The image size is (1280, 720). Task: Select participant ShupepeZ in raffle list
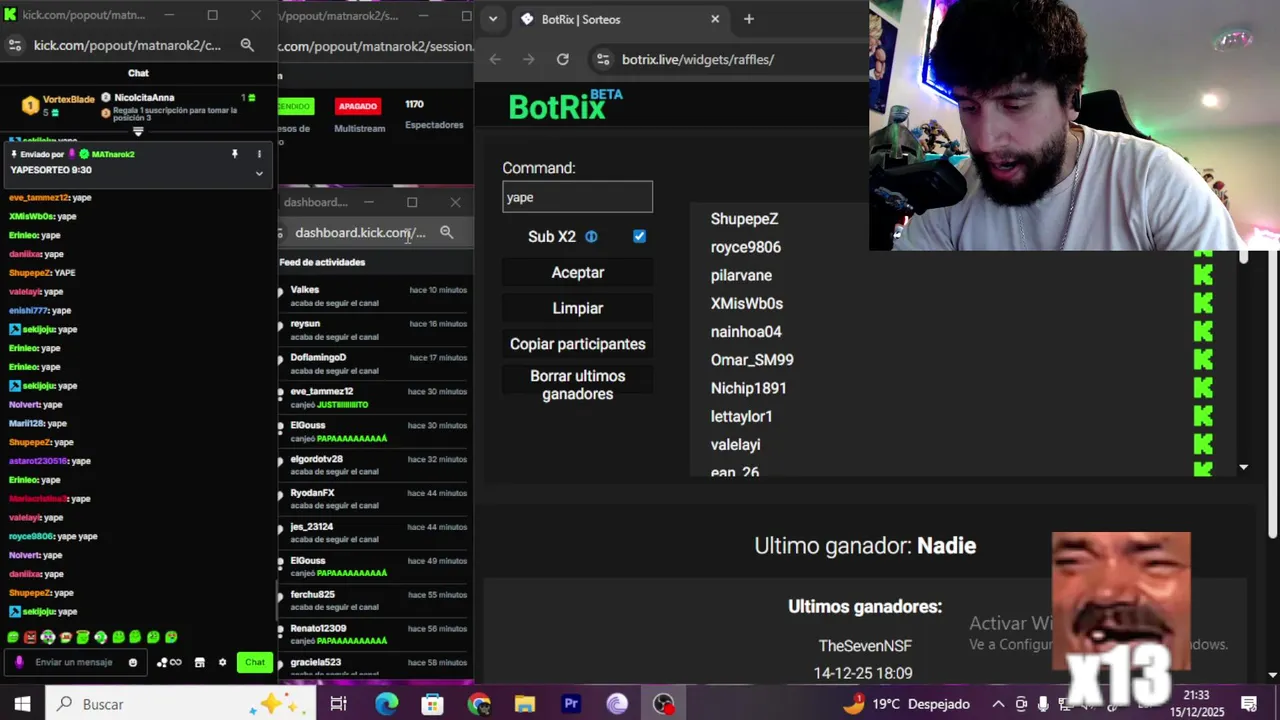point(744,219)
